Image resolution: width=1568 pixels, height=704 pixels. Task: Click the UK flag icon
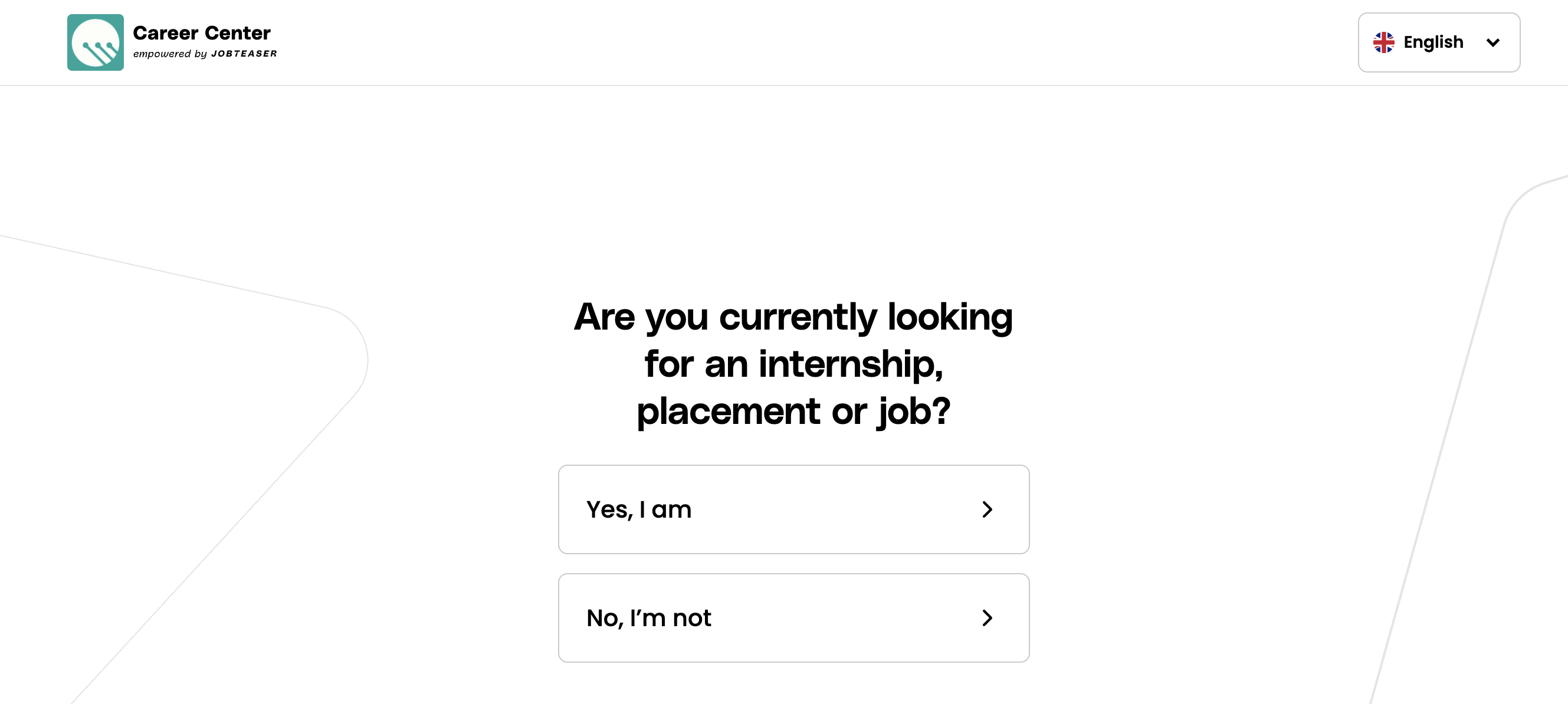1383,42
